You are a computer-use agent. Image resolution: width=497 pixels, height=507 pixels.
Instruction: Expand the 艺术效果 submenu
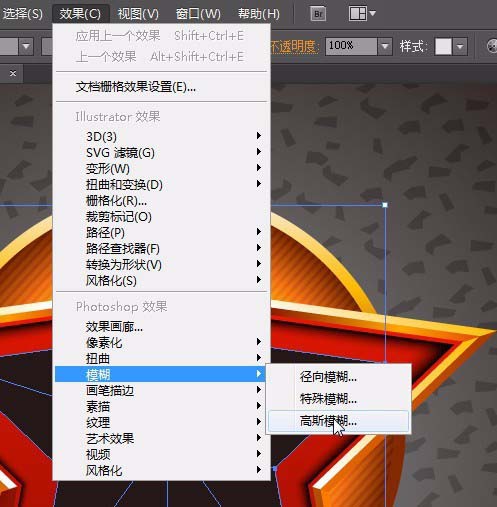tap(161, 438)
